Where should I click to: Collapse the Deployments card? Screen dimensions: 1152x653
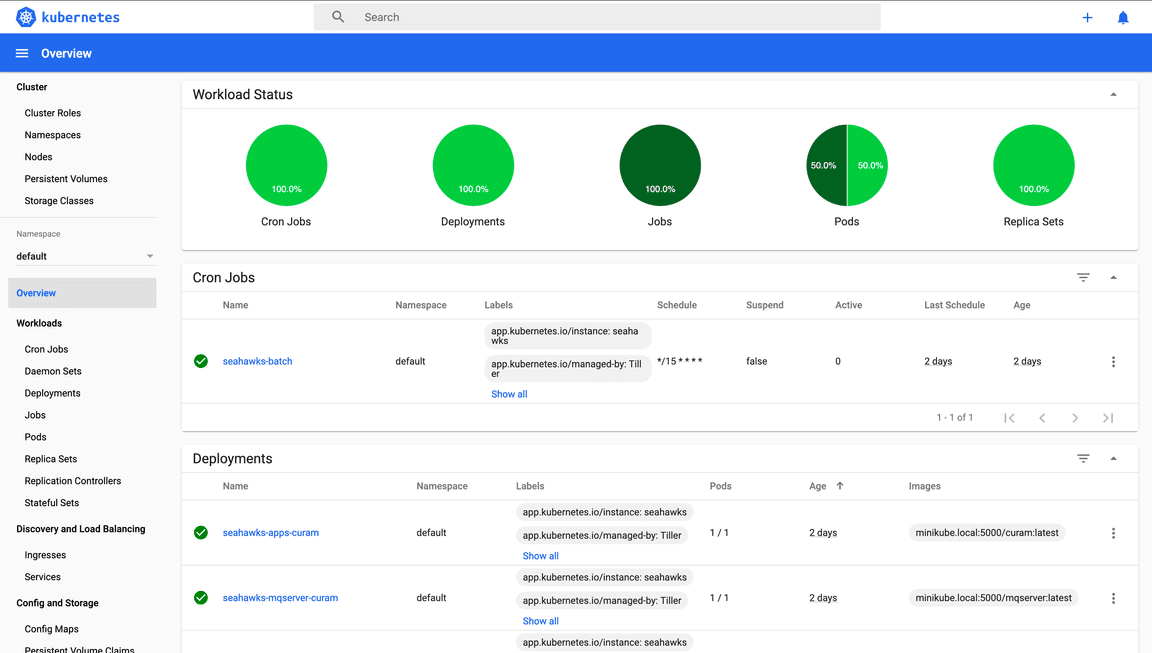[1113, 458]
